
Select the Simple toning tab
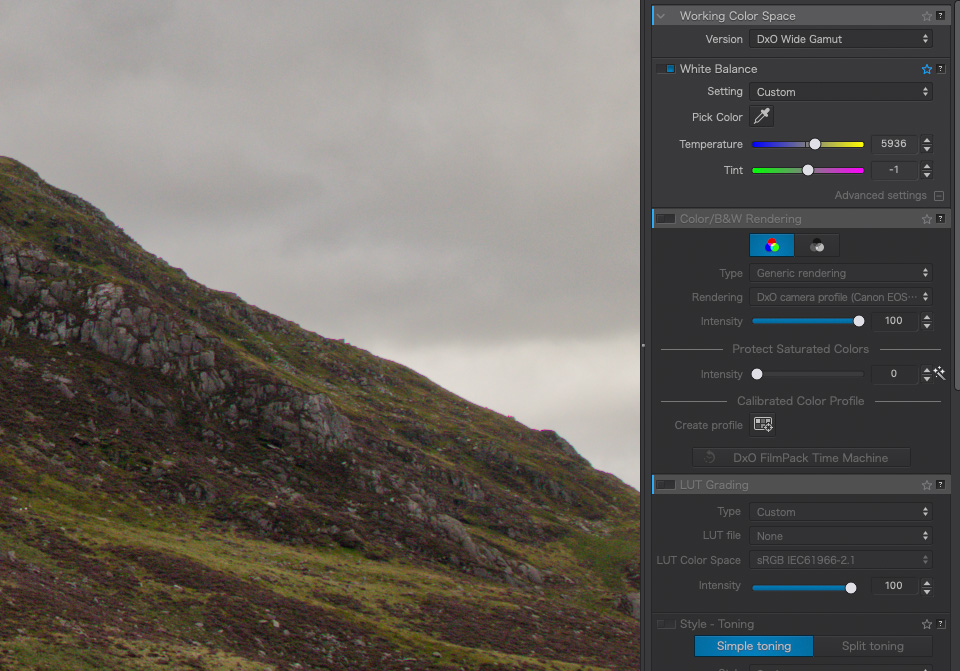point(753,646)
